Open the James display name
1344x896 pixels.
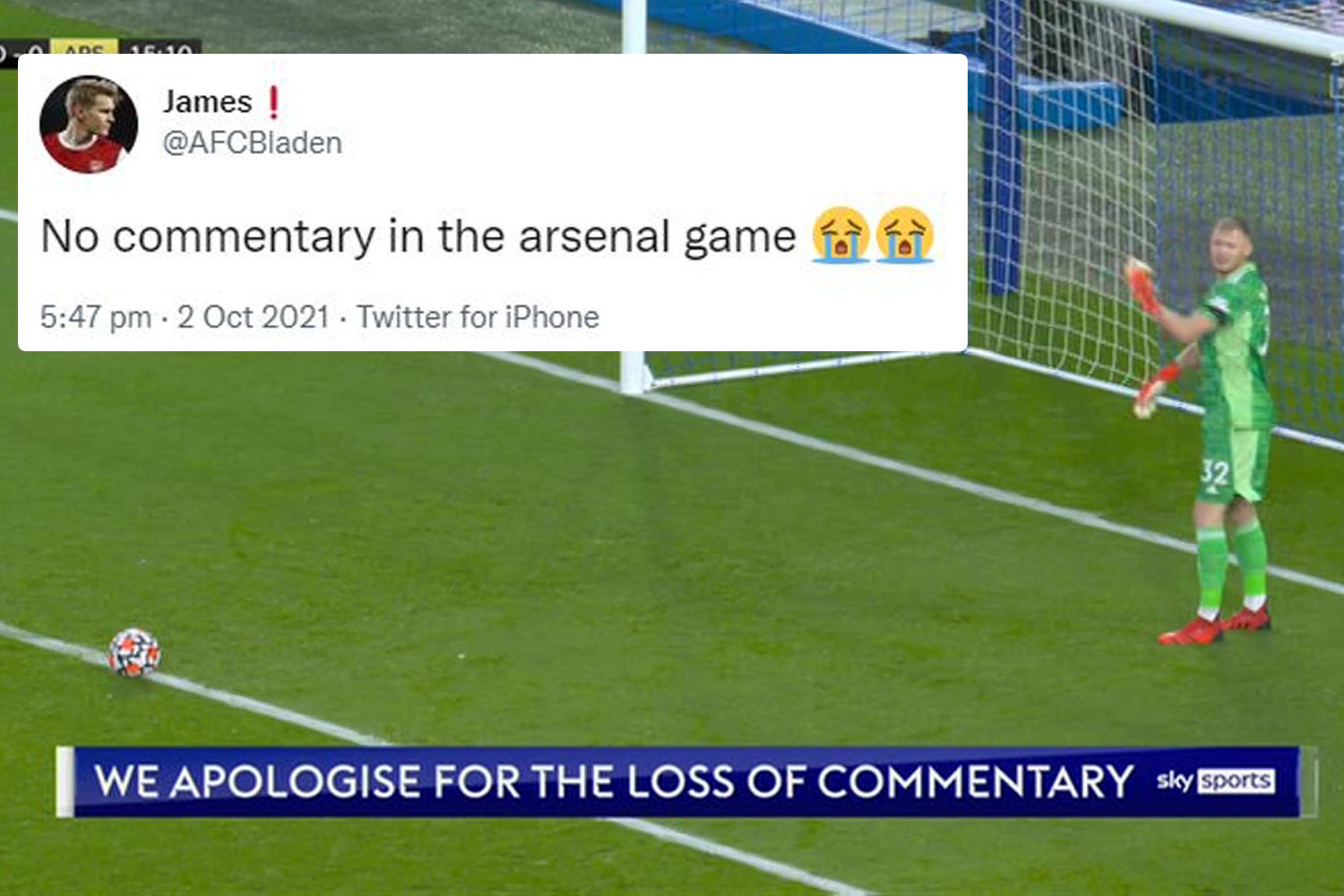click(x=207, y=102)
